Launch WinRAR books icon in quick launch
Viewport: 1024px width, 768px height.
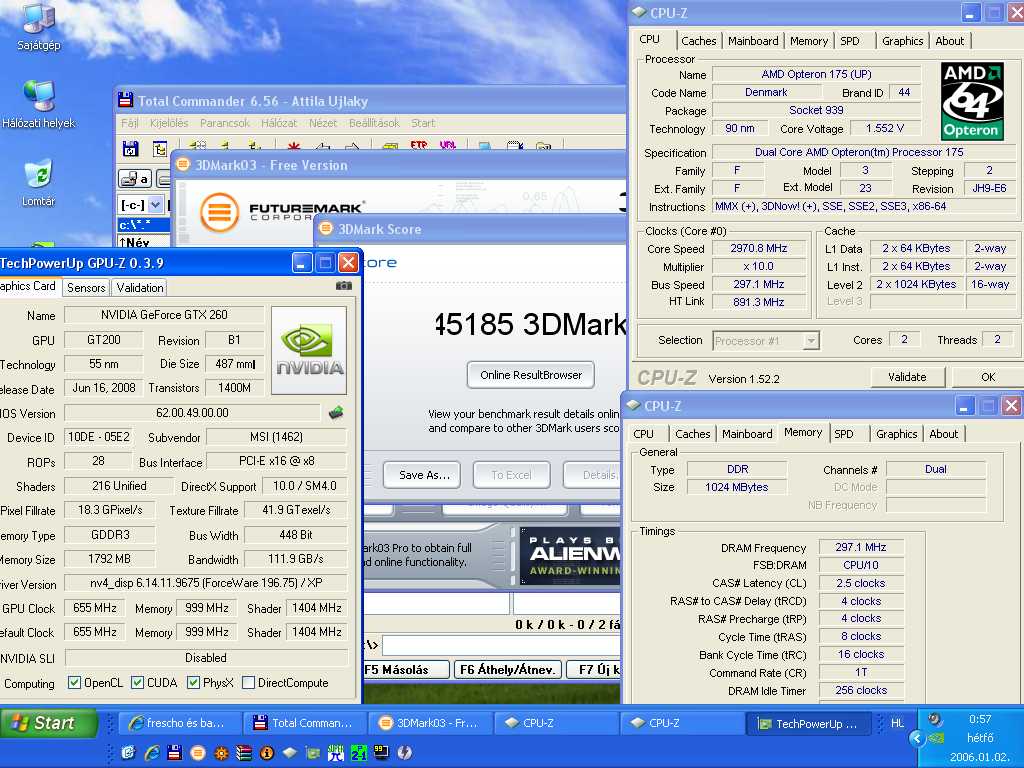click(x=244, y=753)
